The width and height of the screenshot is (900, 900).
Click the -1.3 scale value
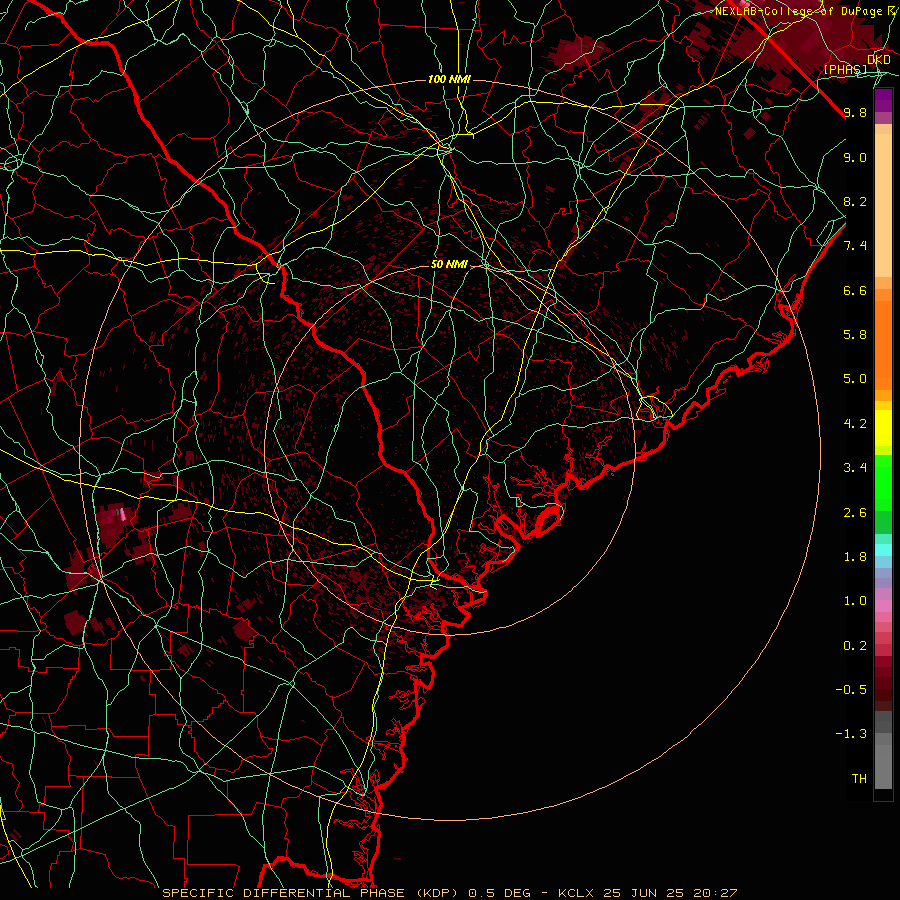[x=851, y=734]
